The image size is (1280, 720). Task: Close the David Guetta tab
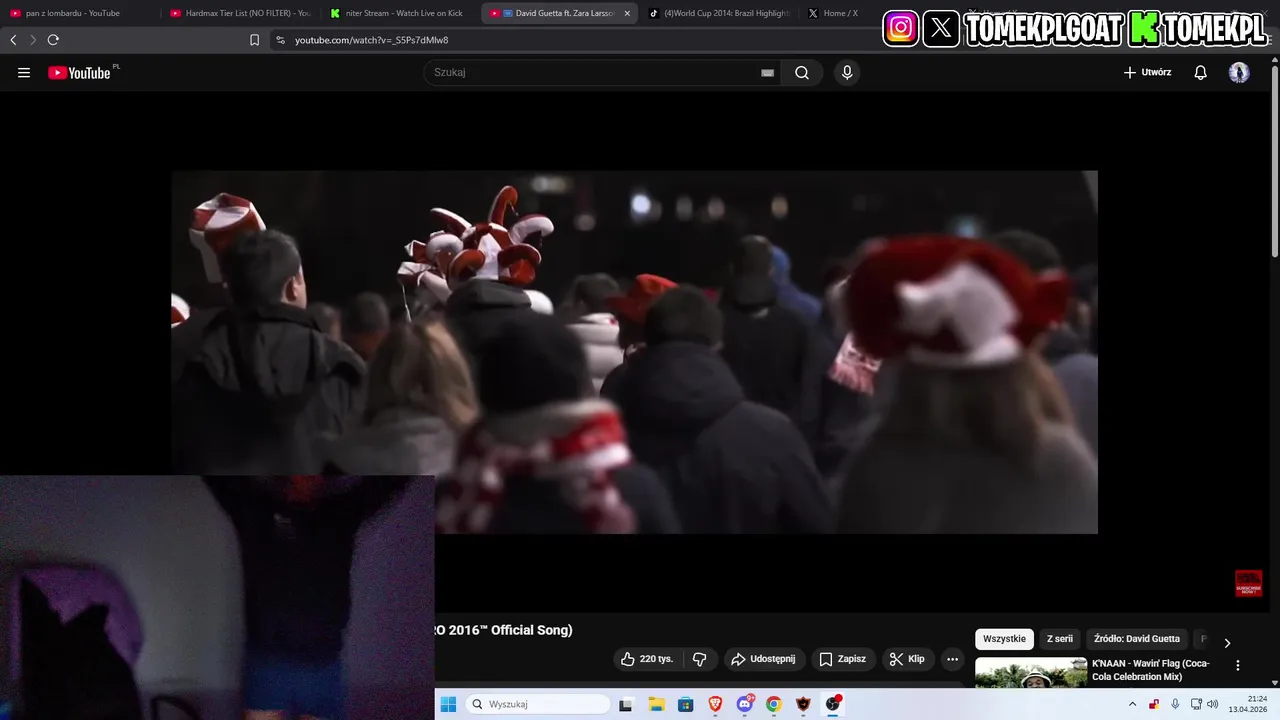627,13
